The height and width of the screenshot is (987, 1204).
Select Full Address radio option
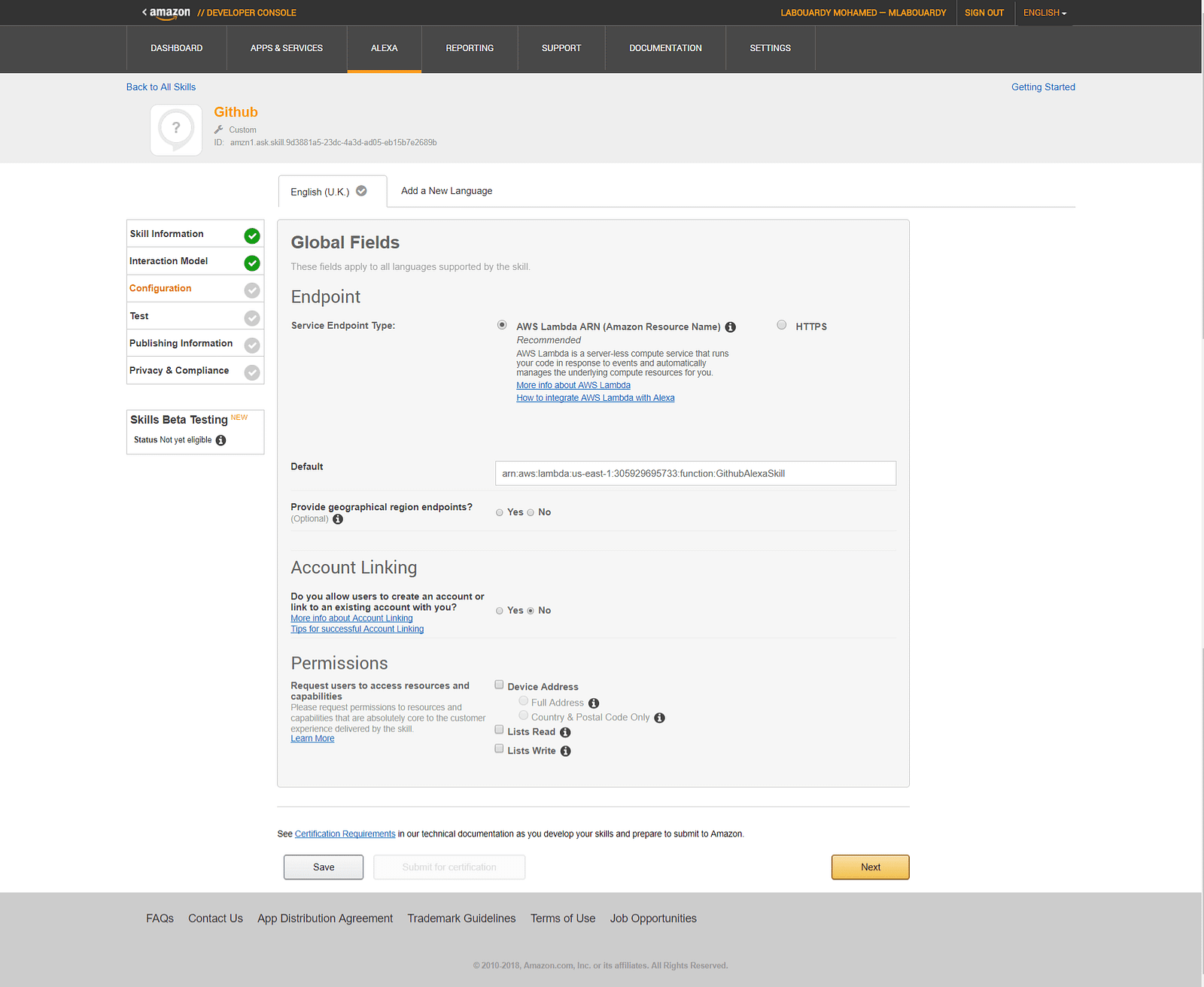524,700
